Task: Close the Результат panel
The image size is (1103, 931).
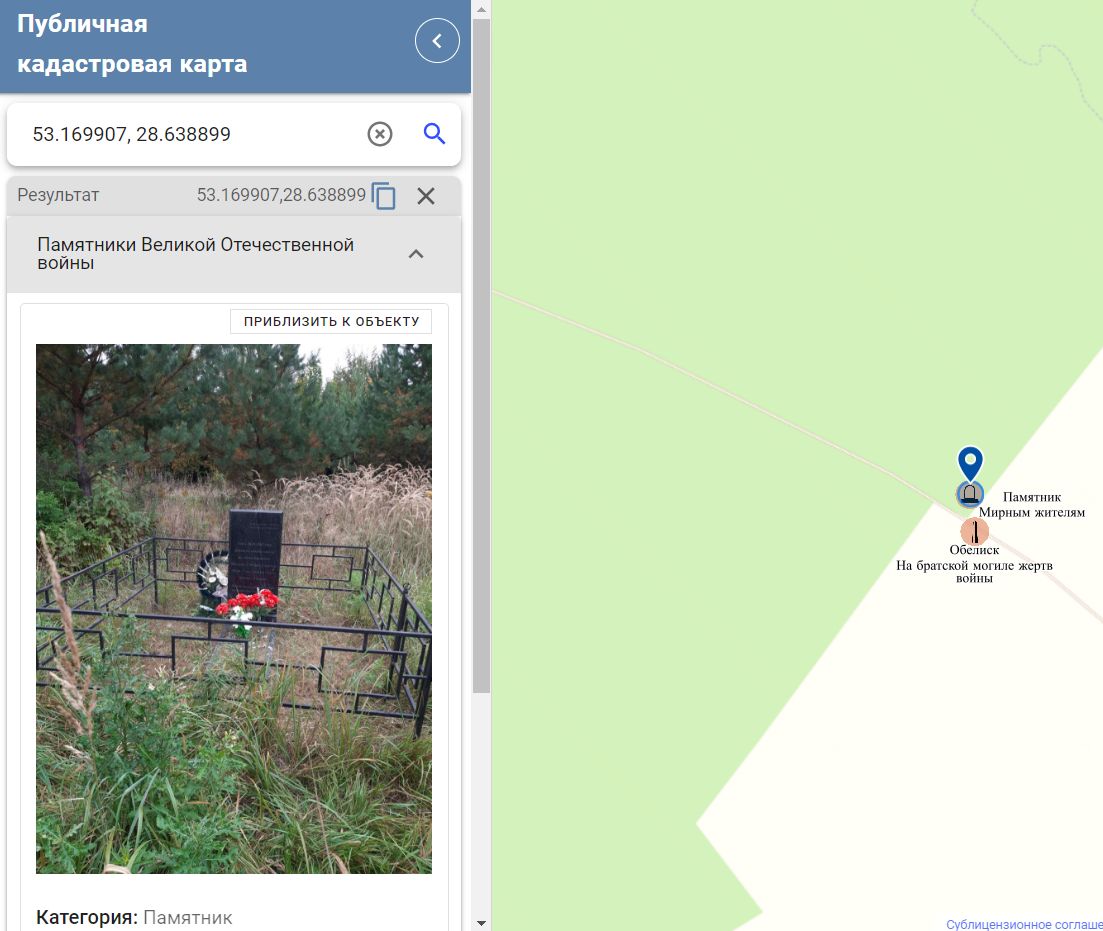Action: click(426, 196)
